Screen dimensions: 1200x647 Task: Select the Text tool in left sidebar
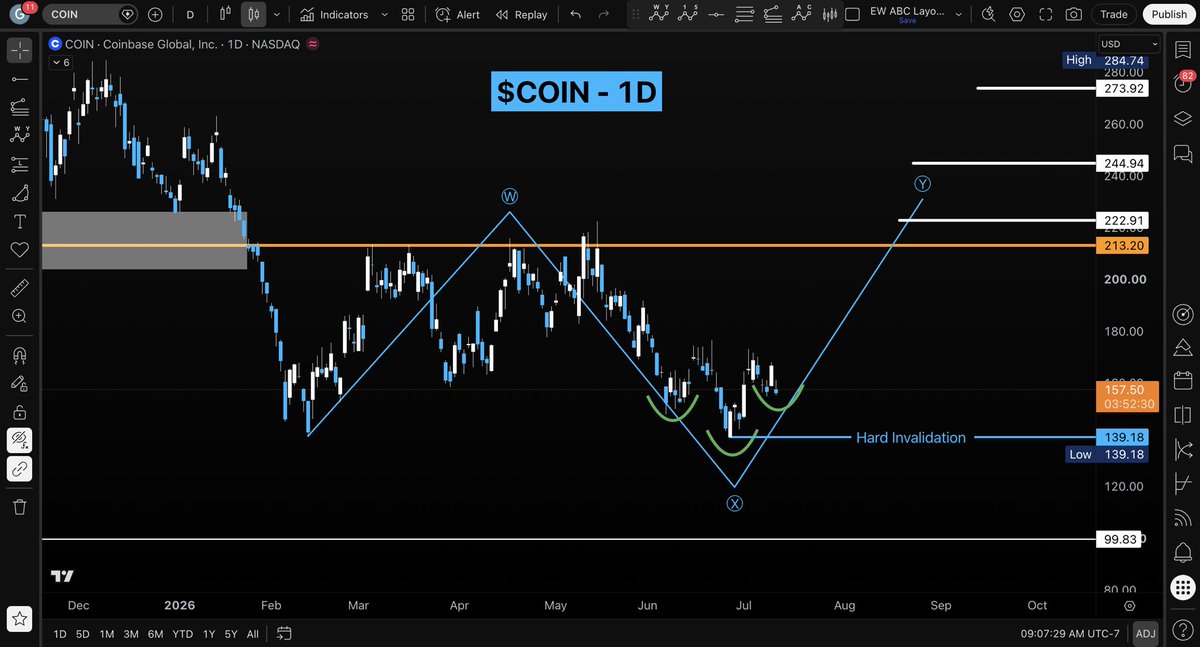coord(20,221)
